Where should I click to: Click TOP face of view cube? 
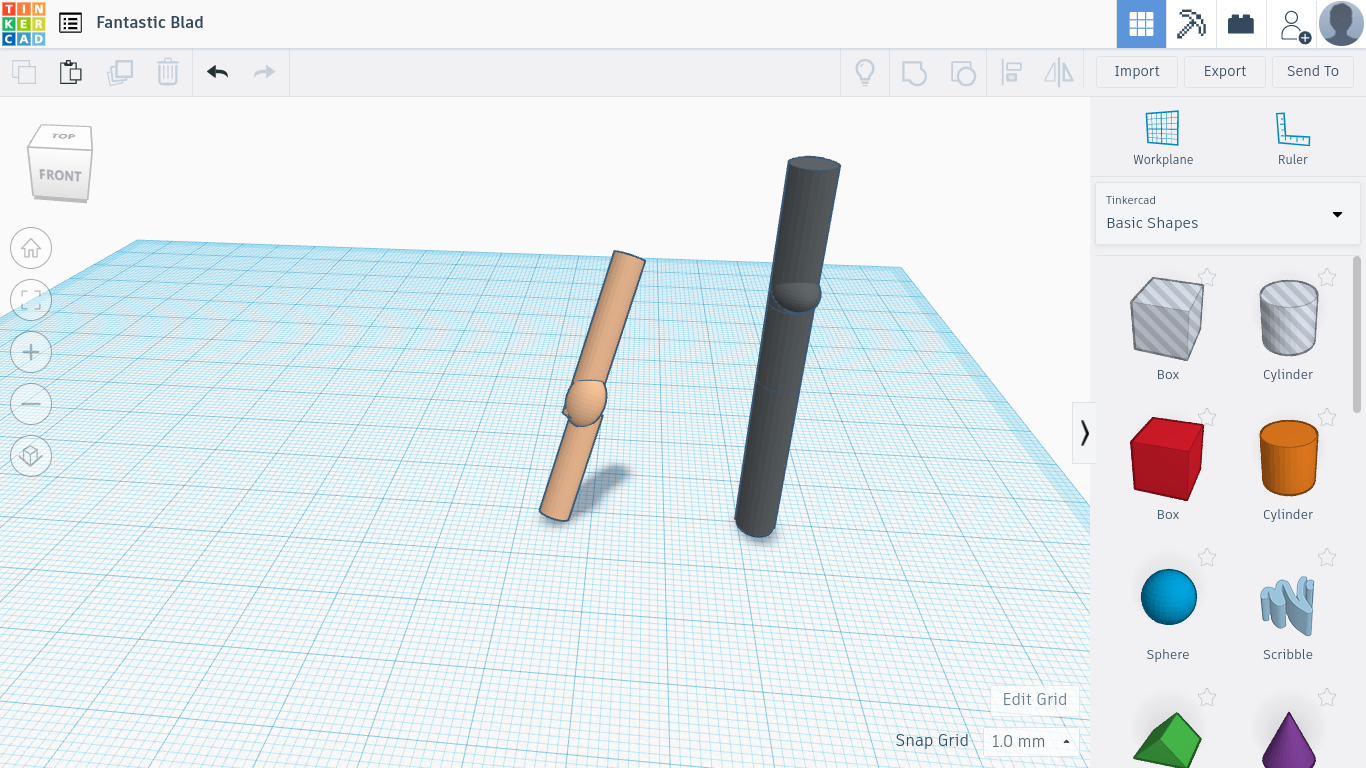(x=64, y=136)
